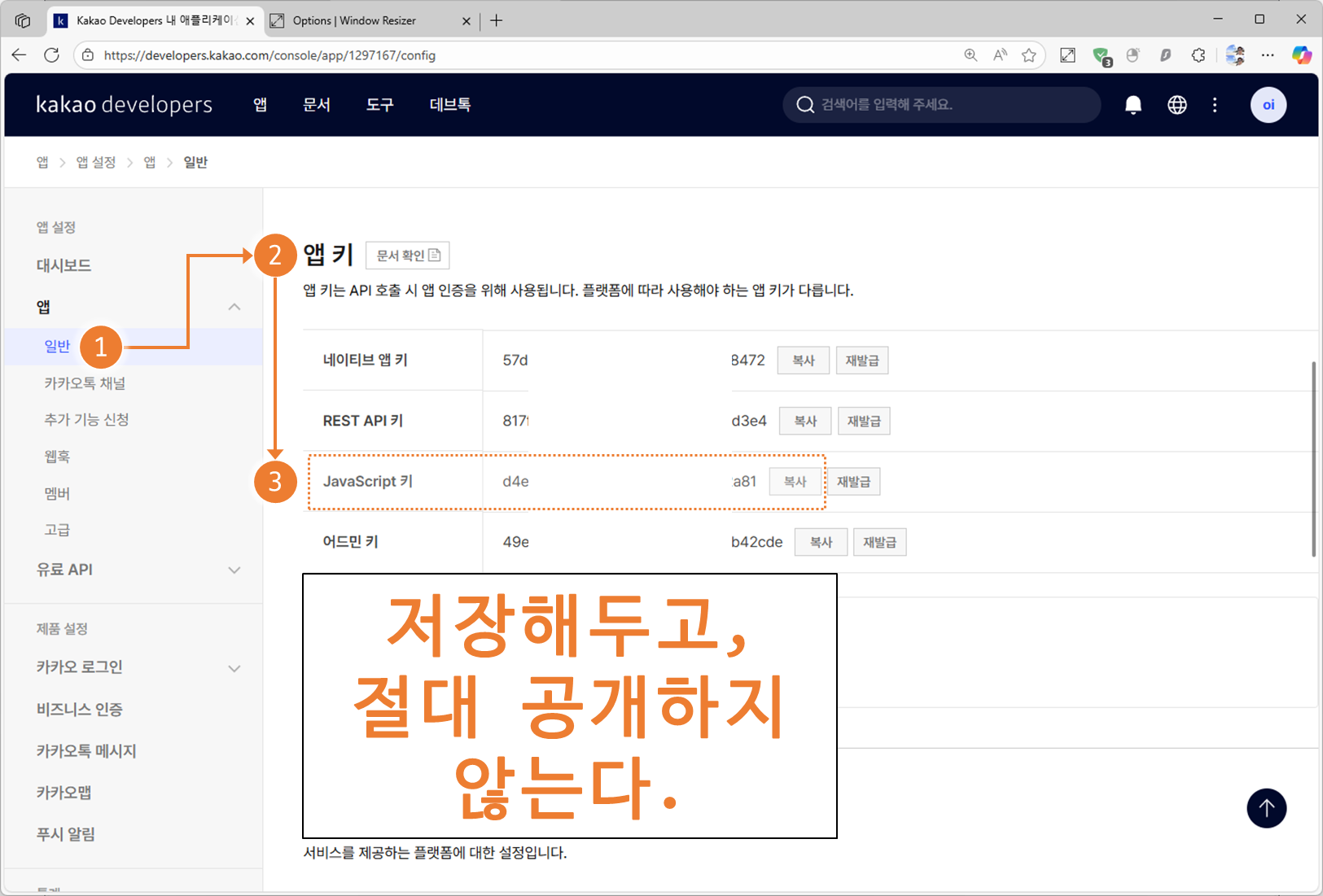Close the Window Resizer options tab
This screenshot has height=896, width=1323.
coord(466,21)
